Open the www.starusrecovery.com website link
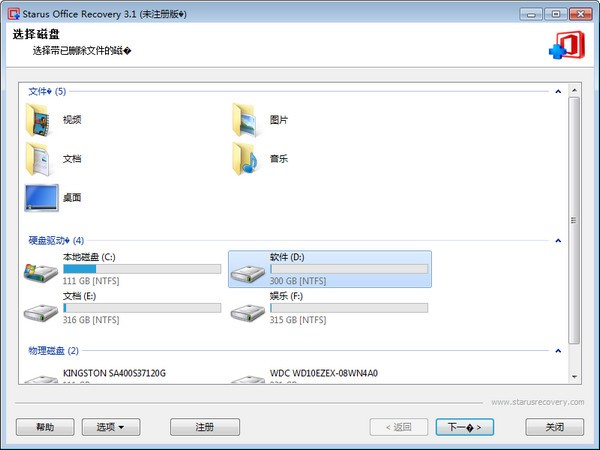Viewport: 600px width, 450px height. [531, 402]
